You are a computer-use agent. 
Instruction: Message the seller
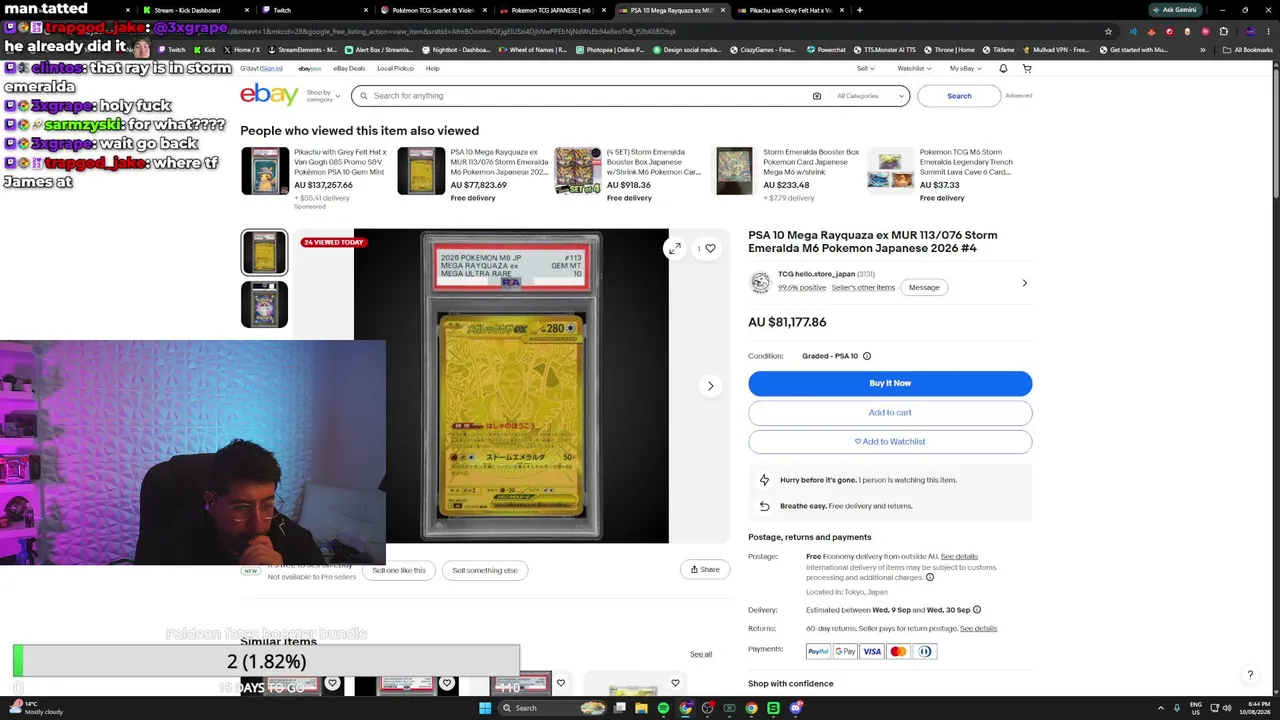[924, 287]
